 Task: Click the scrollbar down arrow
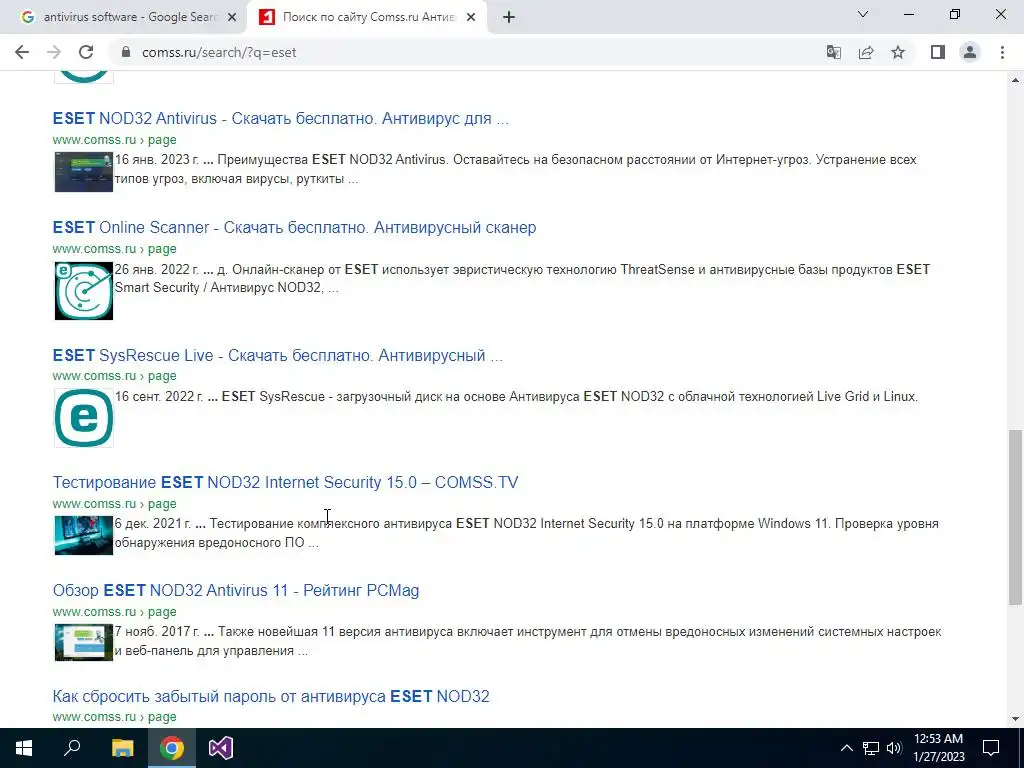(x=1015, y=719)
